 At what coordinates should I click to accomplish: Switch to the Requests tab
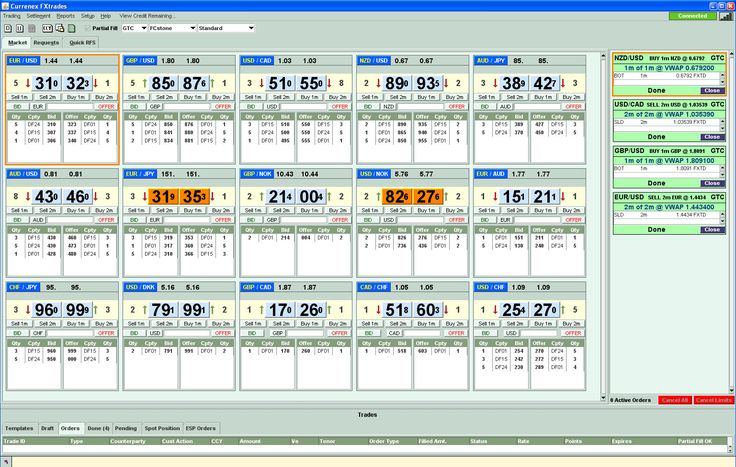[x=46, y=43]
